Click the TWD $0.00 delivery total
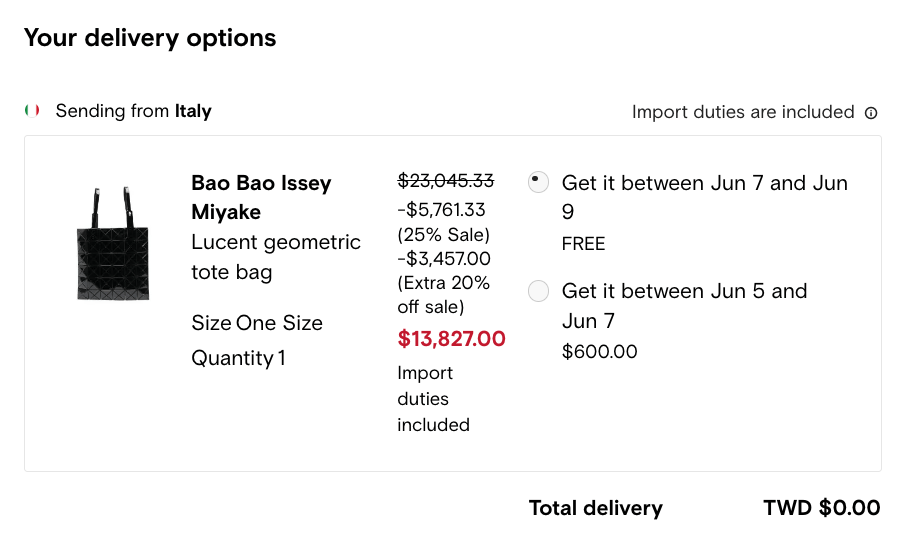917x555 pixels. point(822,508)
